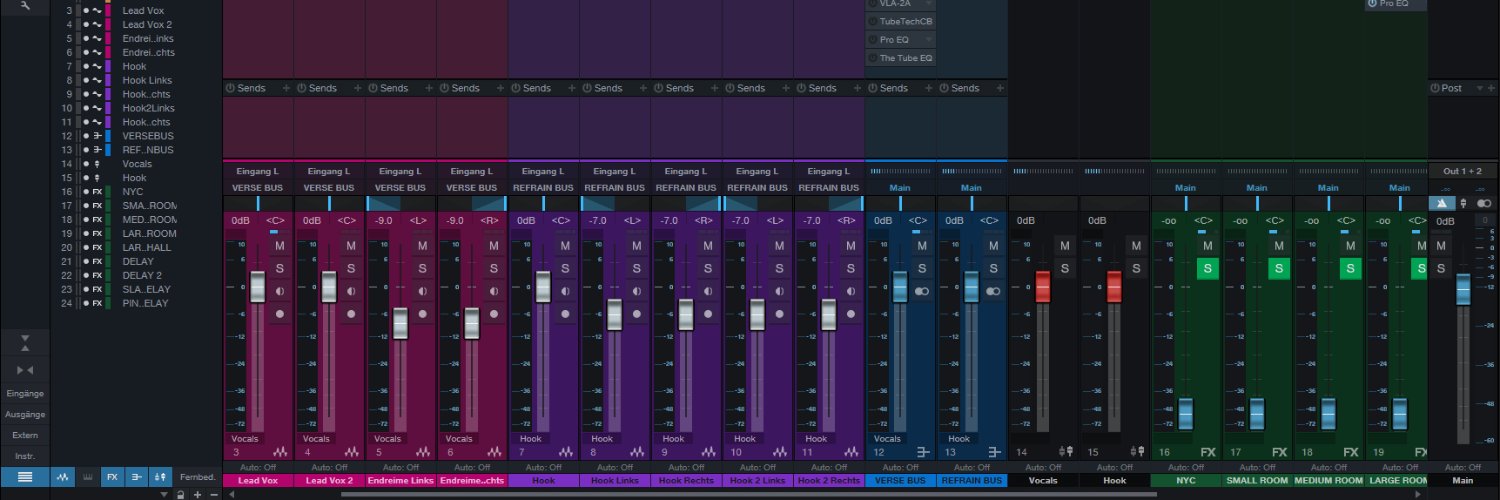Toggle visibility dot for DELAY 2 in channel list

click(x=86, y=275)
